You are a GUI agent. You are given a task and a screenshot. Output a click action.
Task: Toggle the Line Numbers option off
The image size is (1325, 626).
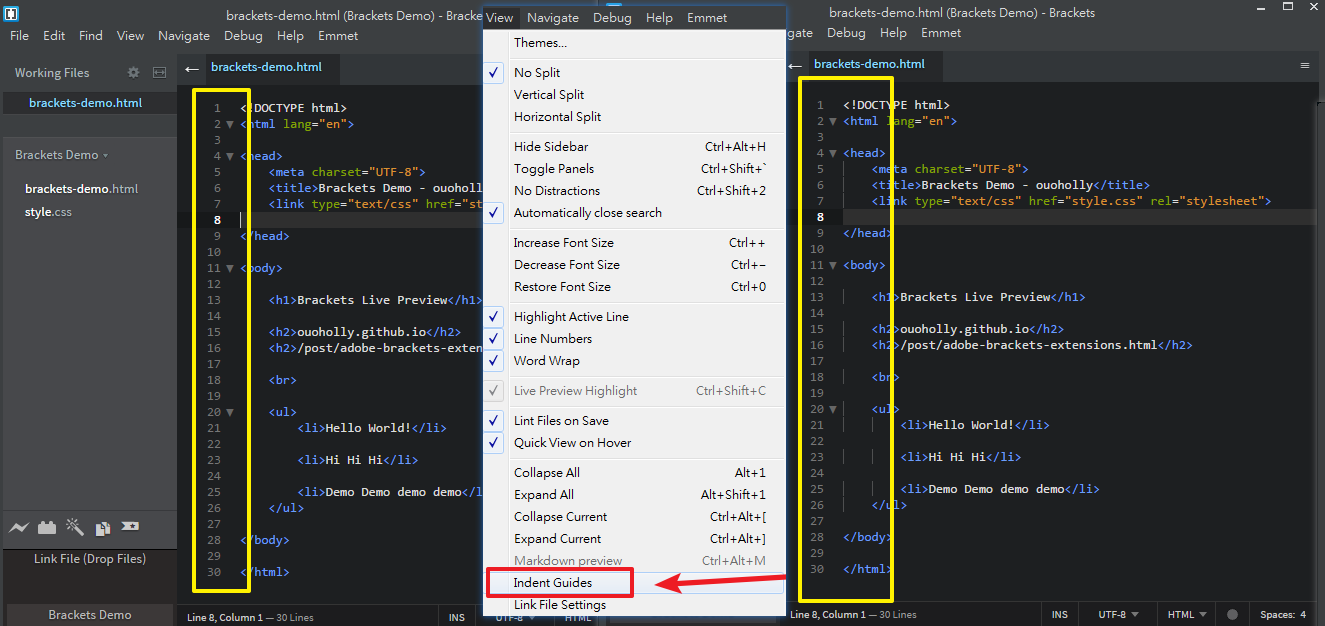[x=552, y=339]
